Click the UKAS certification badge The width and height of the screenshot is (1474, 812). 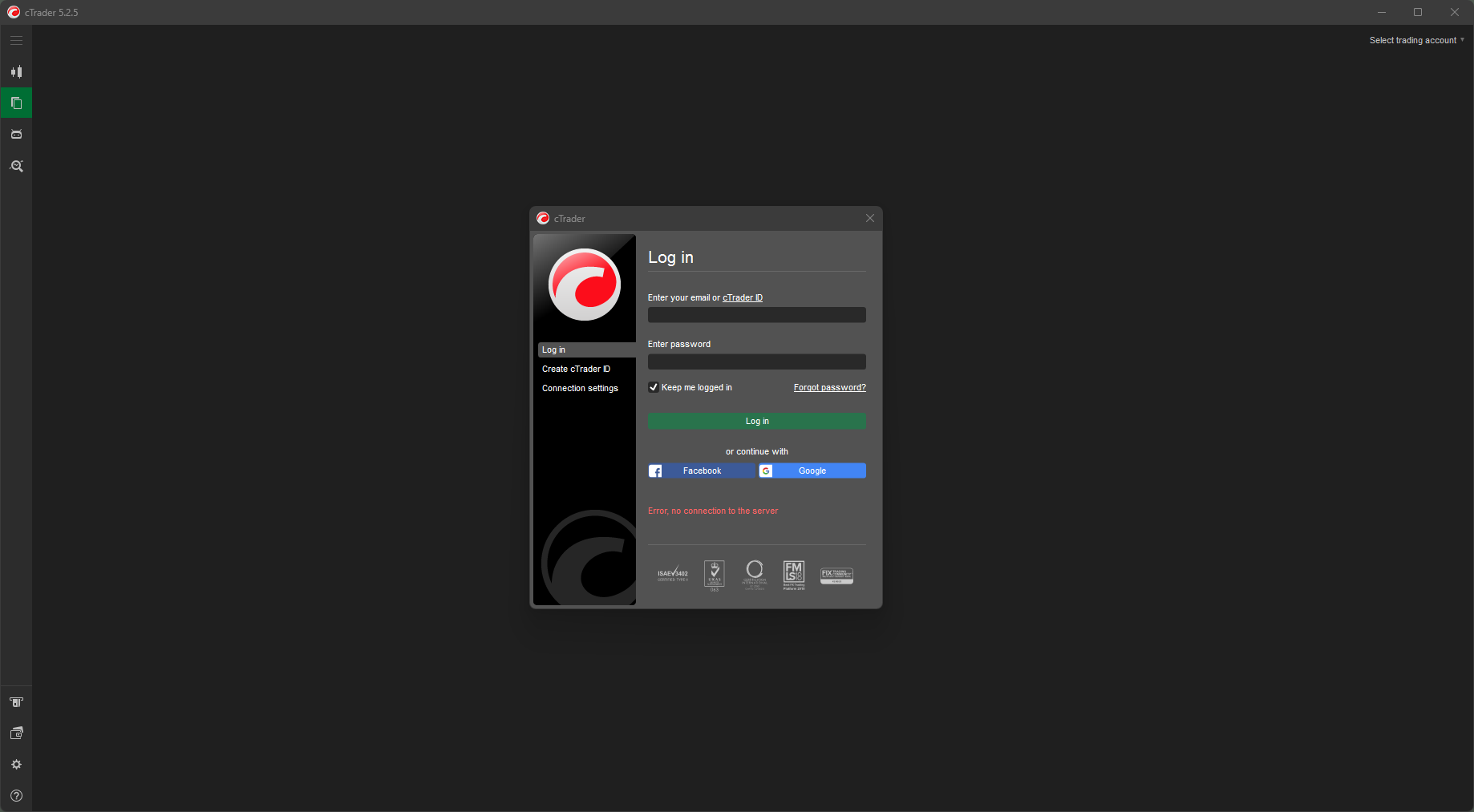715,576
